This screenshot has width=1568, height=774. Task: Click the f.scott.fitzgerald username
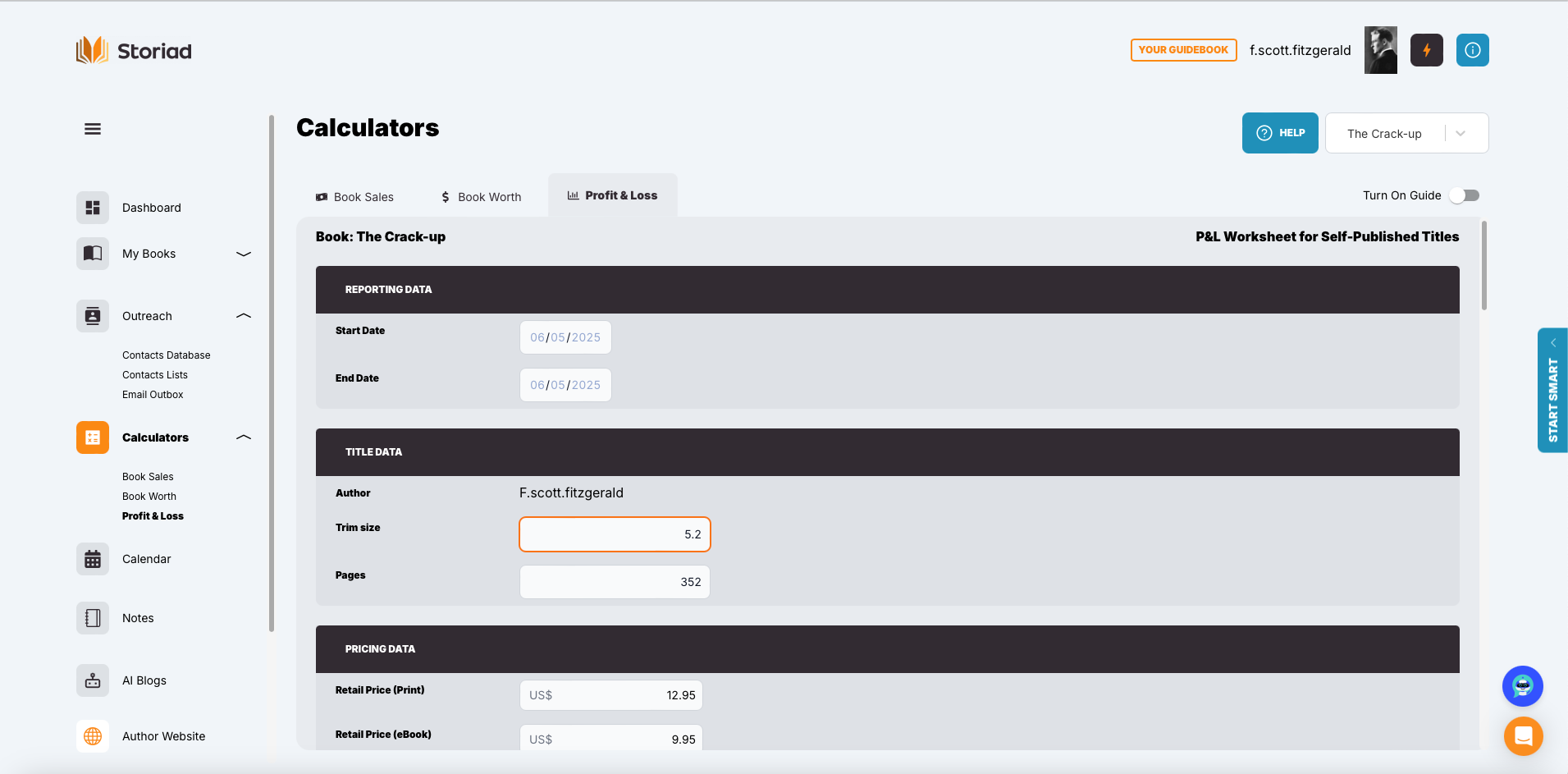pos(1300,50)
